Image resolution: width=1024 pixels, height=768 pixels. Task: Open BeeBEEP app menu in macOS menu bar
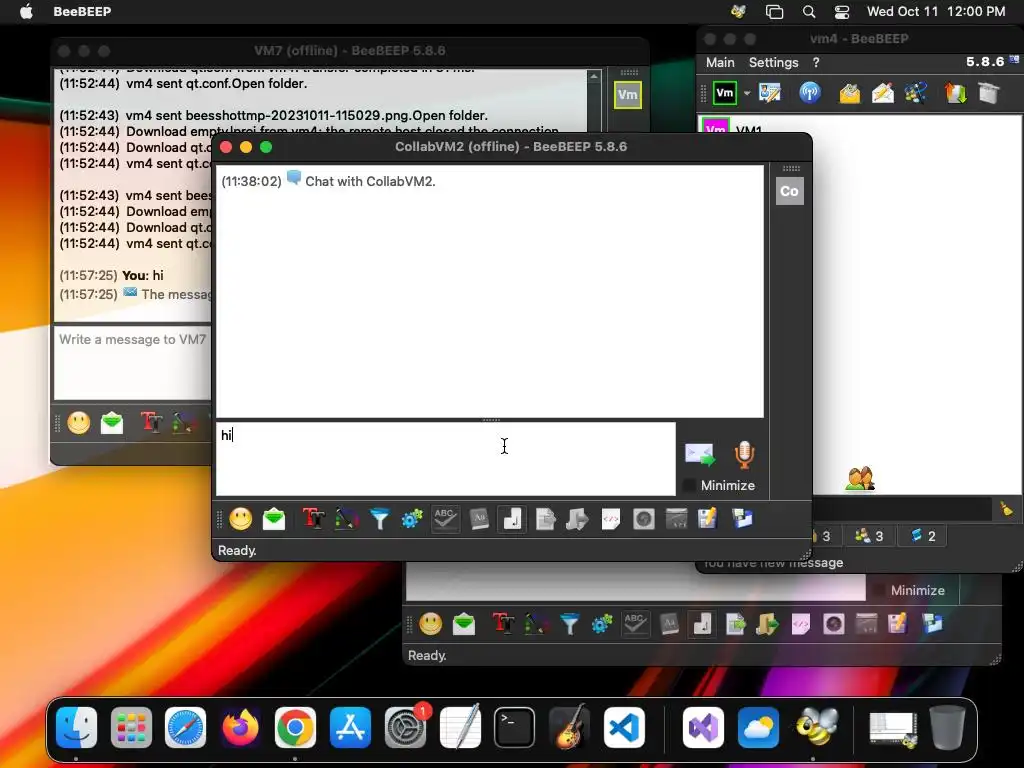[82, 12]
